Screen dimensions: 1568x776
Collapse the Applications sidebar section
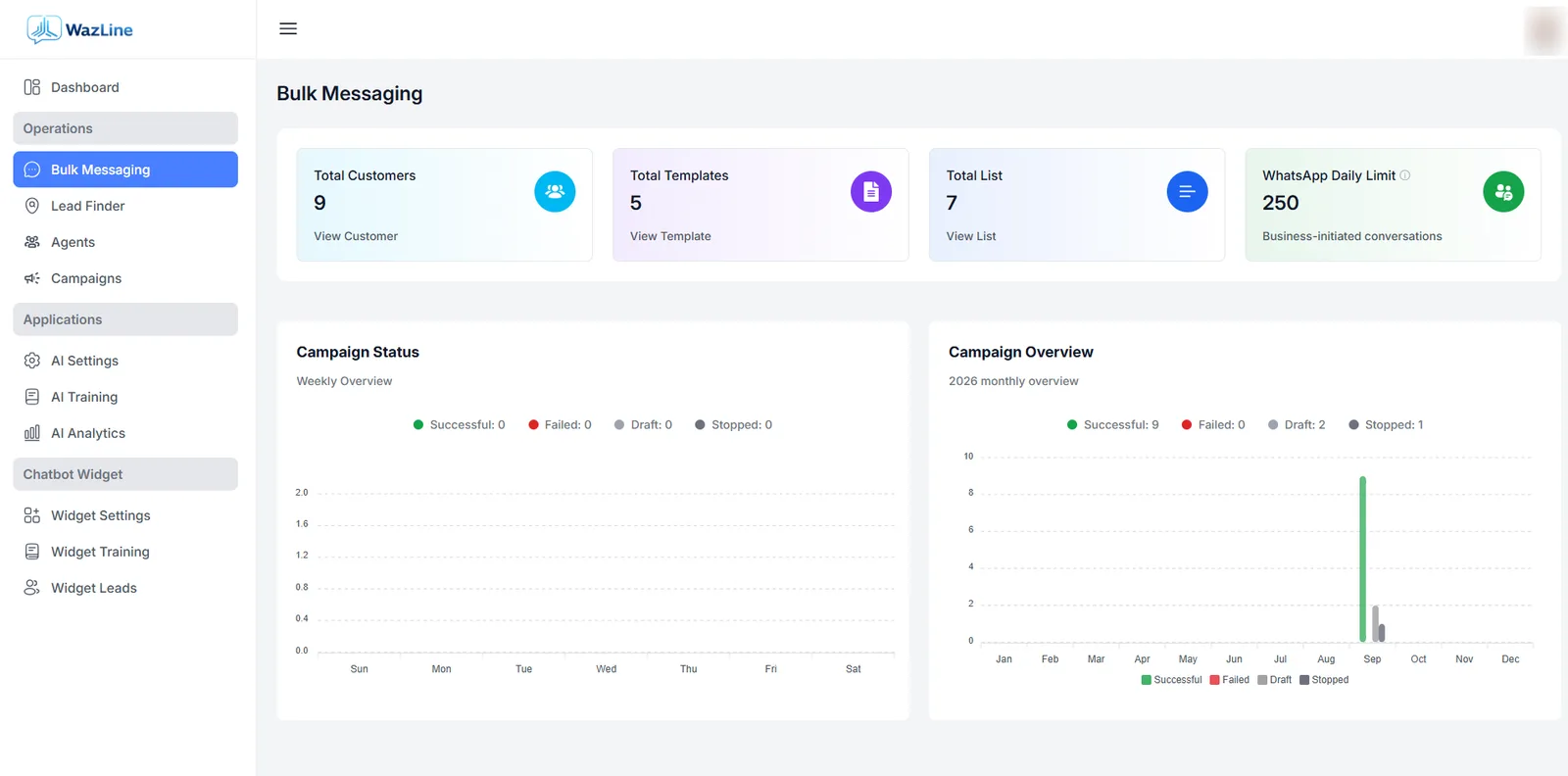125,319
